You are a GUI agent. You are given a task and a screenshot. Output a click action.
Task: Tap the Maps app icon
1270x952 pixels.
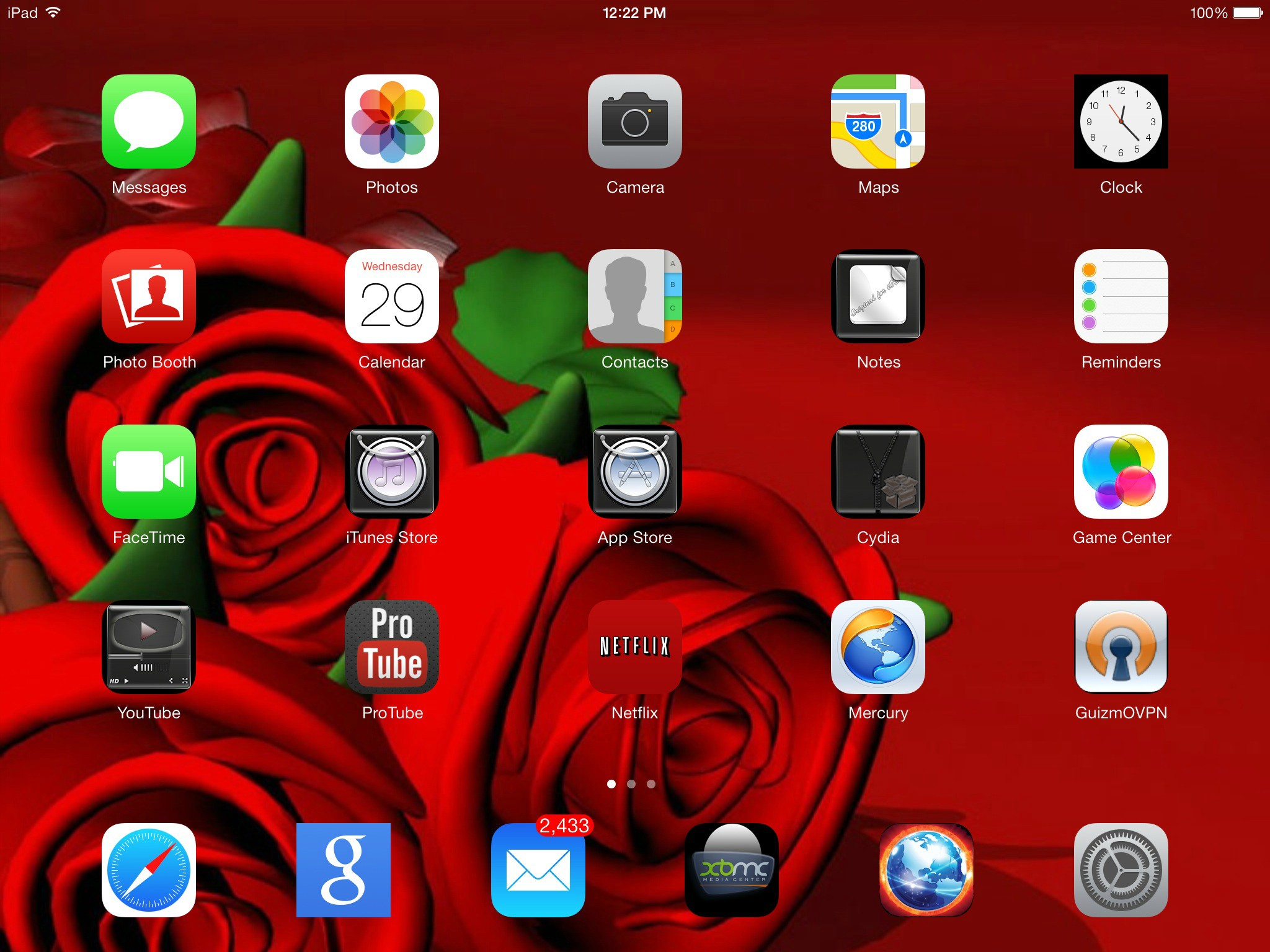pos(878,121)
